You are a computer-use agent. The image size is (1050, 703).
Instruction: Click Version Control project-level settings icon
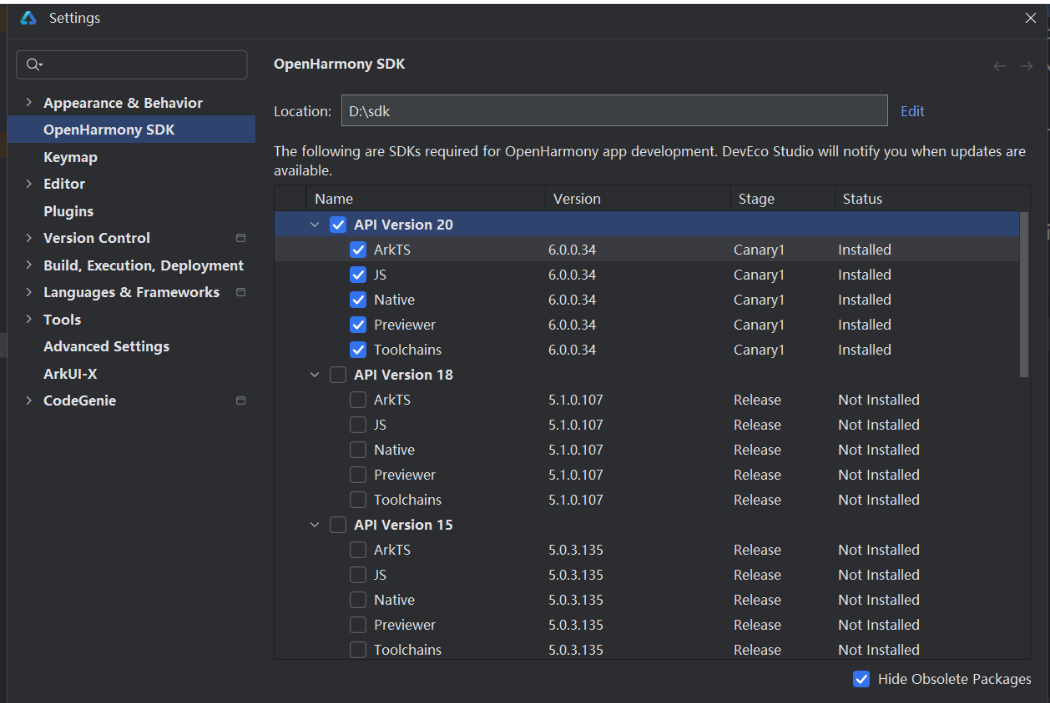pos(240,238)
